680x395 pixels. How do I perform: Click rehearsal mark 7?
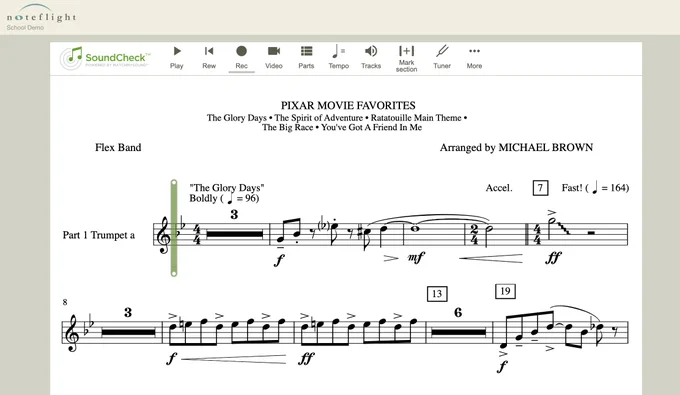(x=540, y=188)
